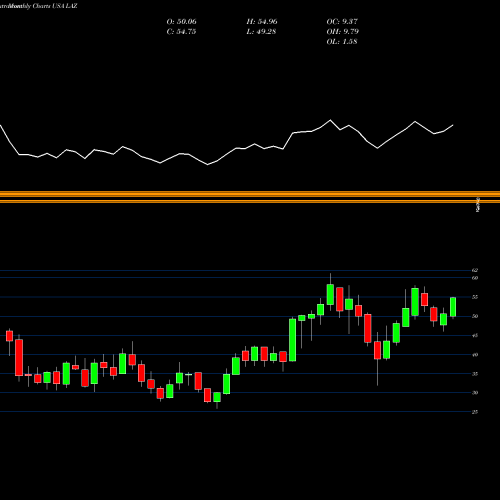Click the 30 price axis label
The width and height of the screenshot is (500, 500).
tap(475, 393)
